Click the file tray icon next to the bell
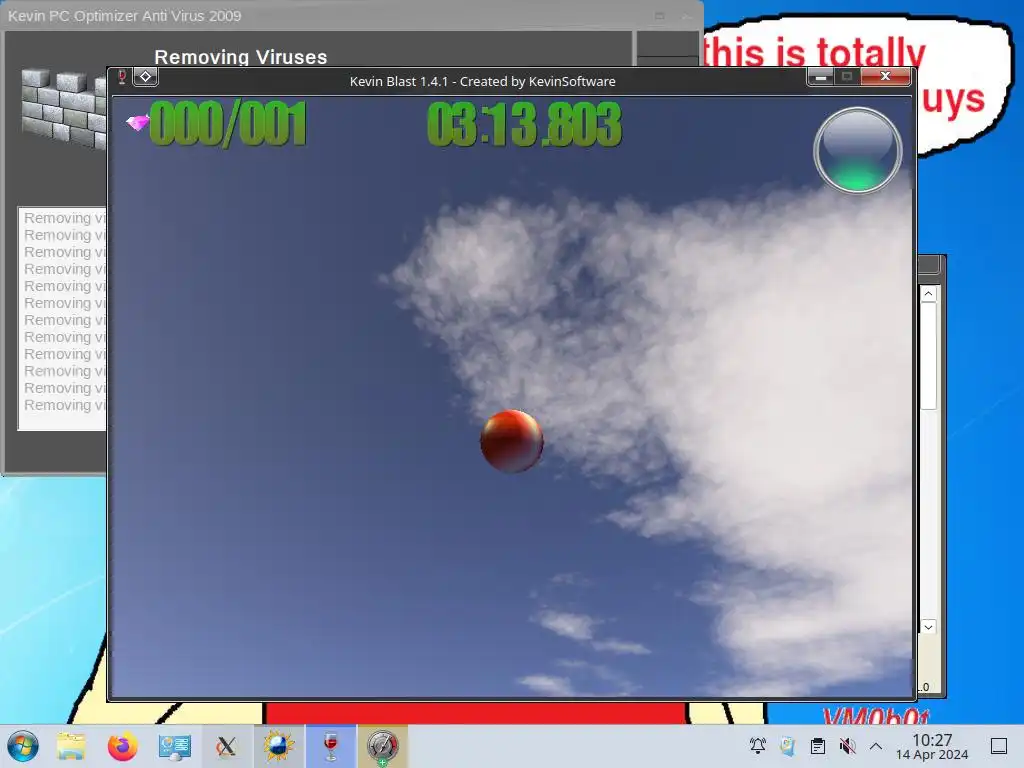 click(788, 746)
